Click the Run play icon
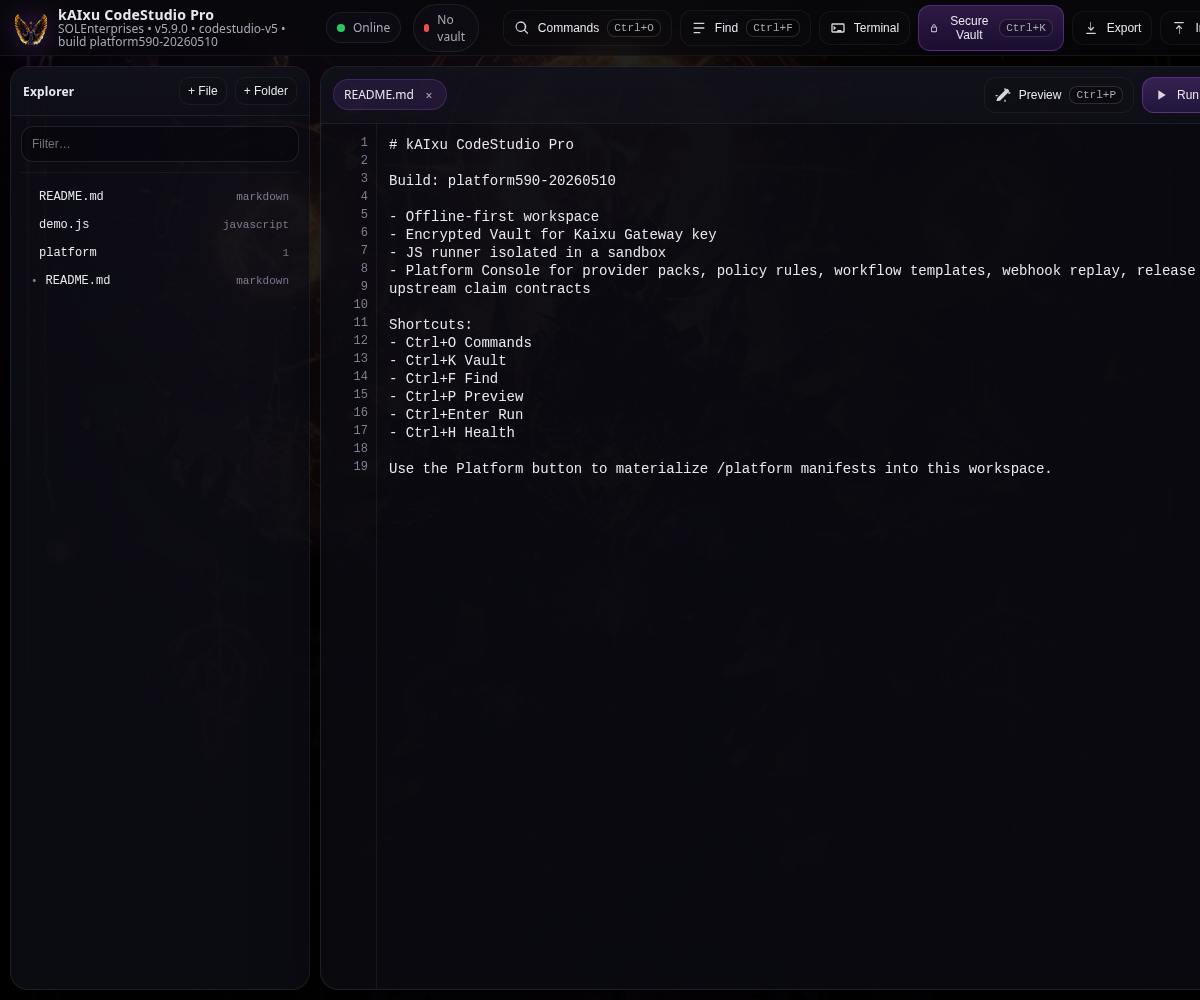 (1161, 95)
